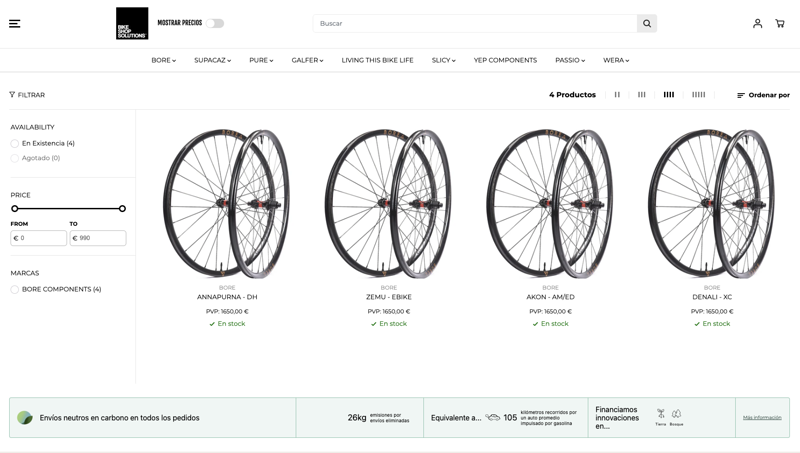Click the Tierra icon in banner
Image resolution: width=800 pixels, height=453 pixels.
click(x=661, y=414)
